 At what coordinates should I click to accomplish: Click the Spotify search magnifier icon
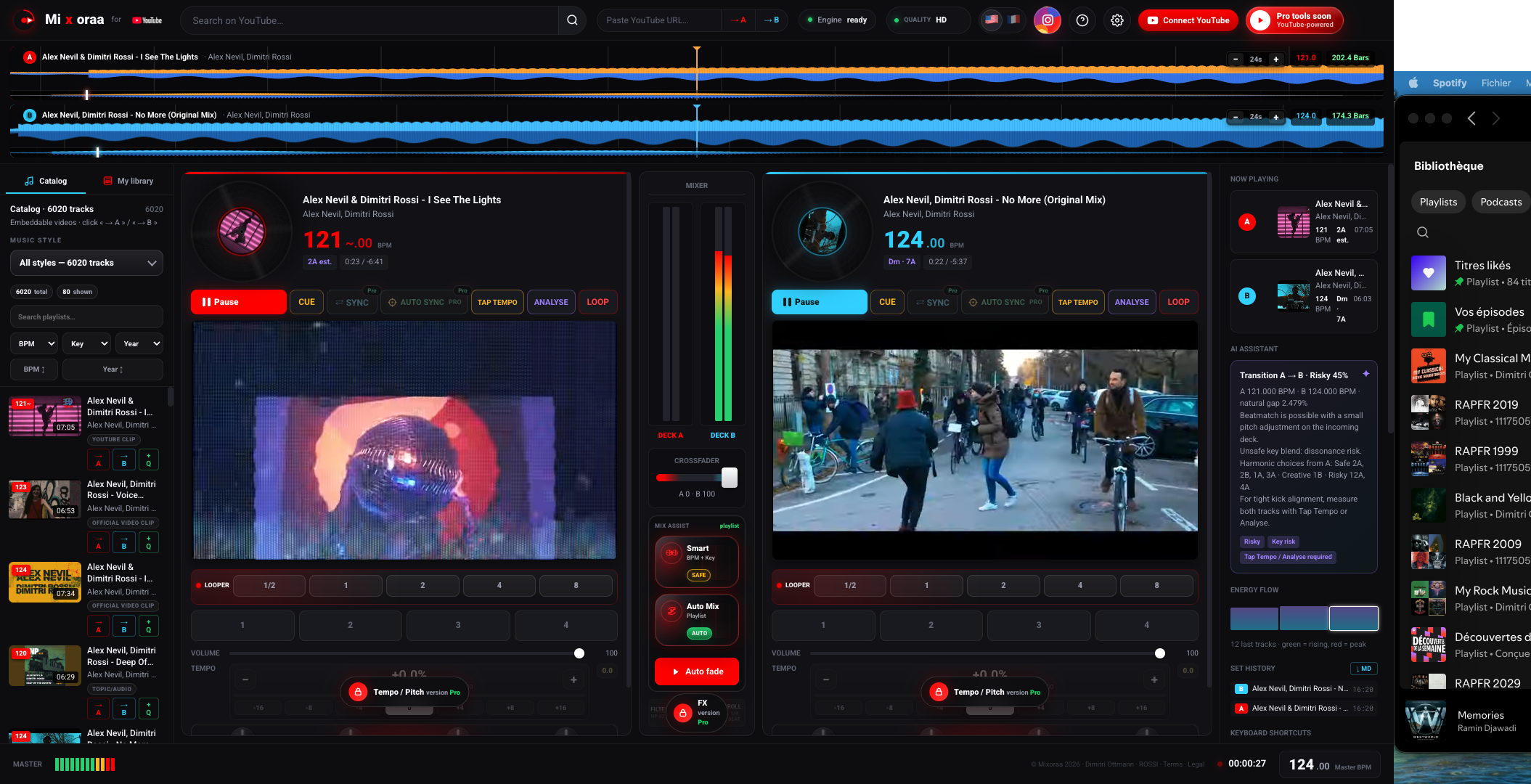[x=1423, y=232]
